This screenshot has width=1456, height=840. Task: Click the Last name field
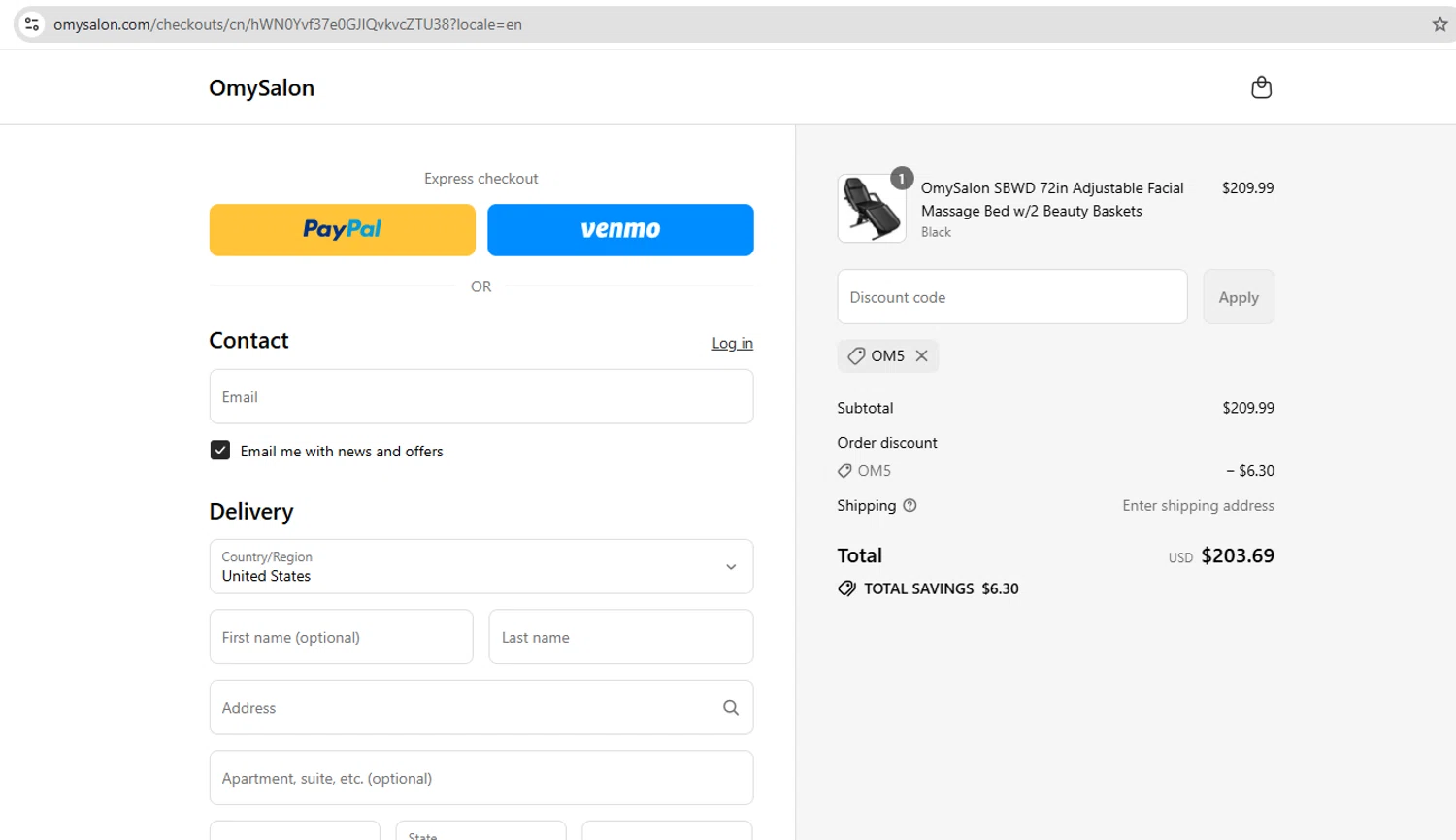pos(621,637)
